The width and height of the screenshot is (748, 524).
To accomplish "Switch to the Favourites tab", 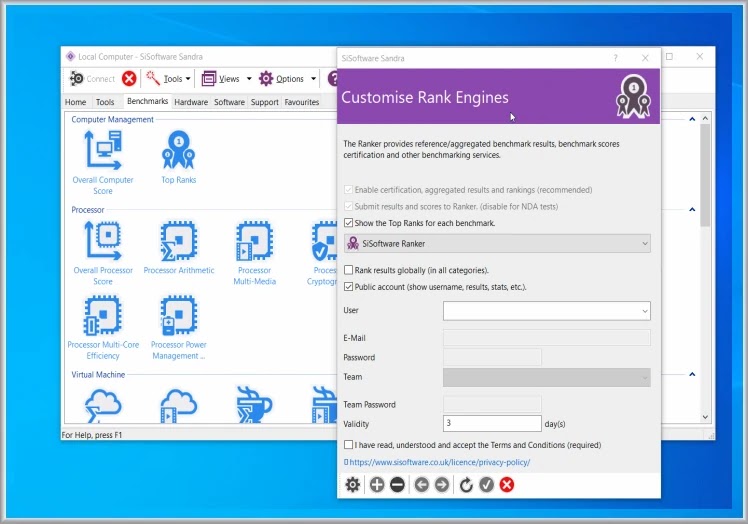I will click(x=301, y=102).
